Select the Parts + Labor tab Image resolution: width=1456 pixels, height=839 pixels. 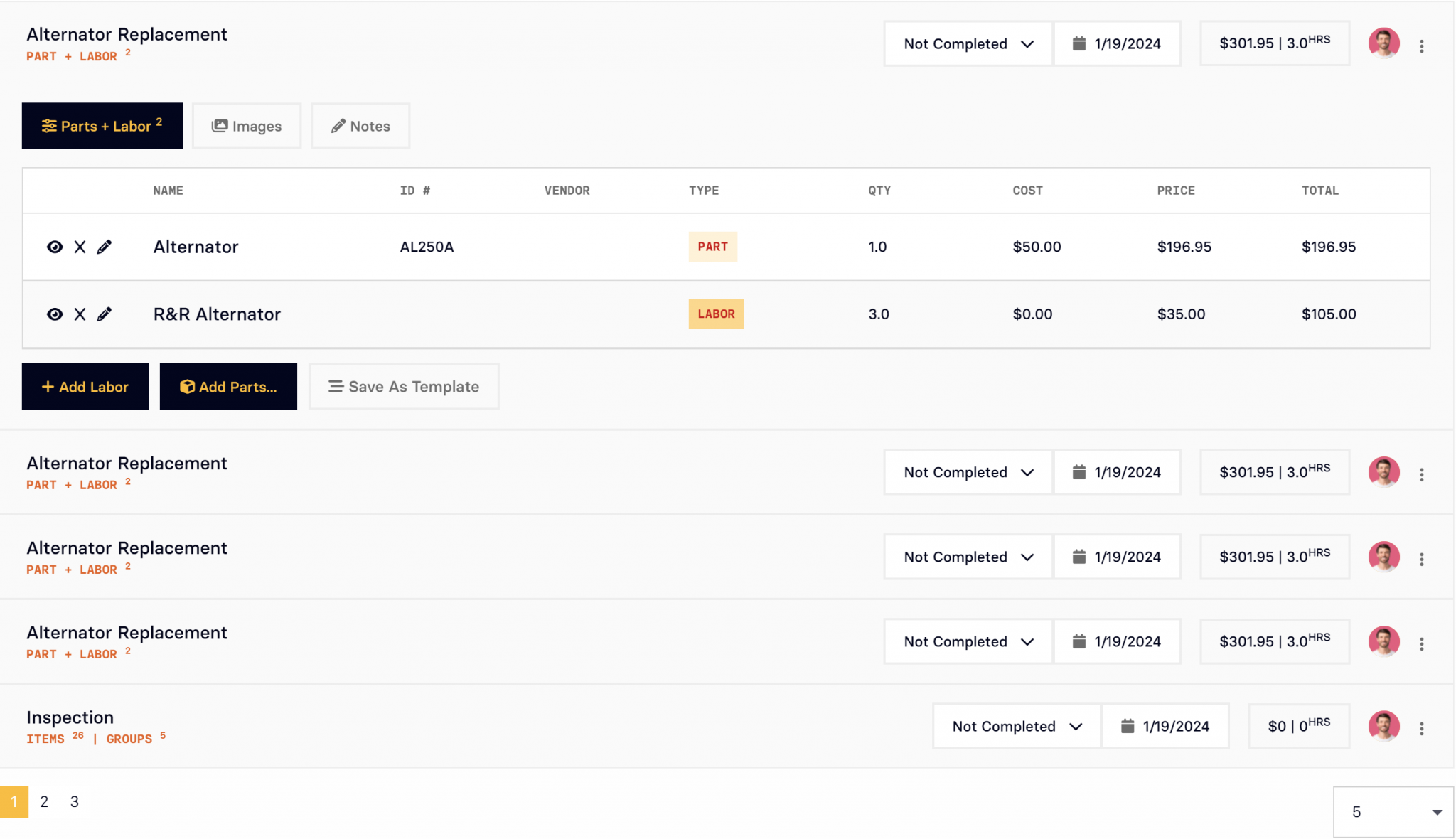tap(102, 126)
